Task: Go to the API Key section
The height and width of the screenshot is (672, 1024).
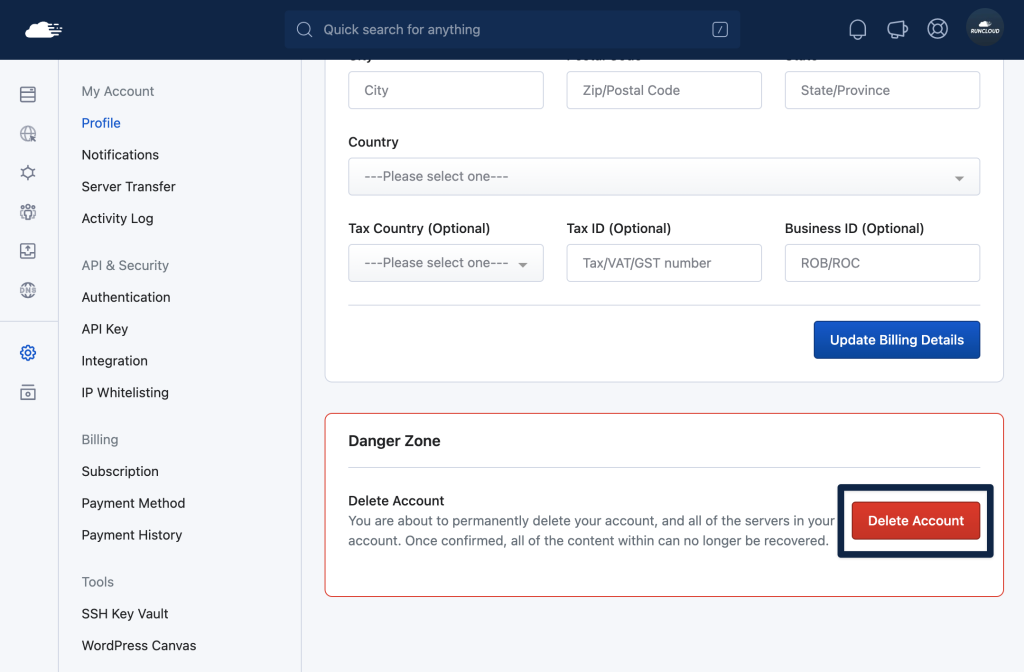Action: pos(104,329)
